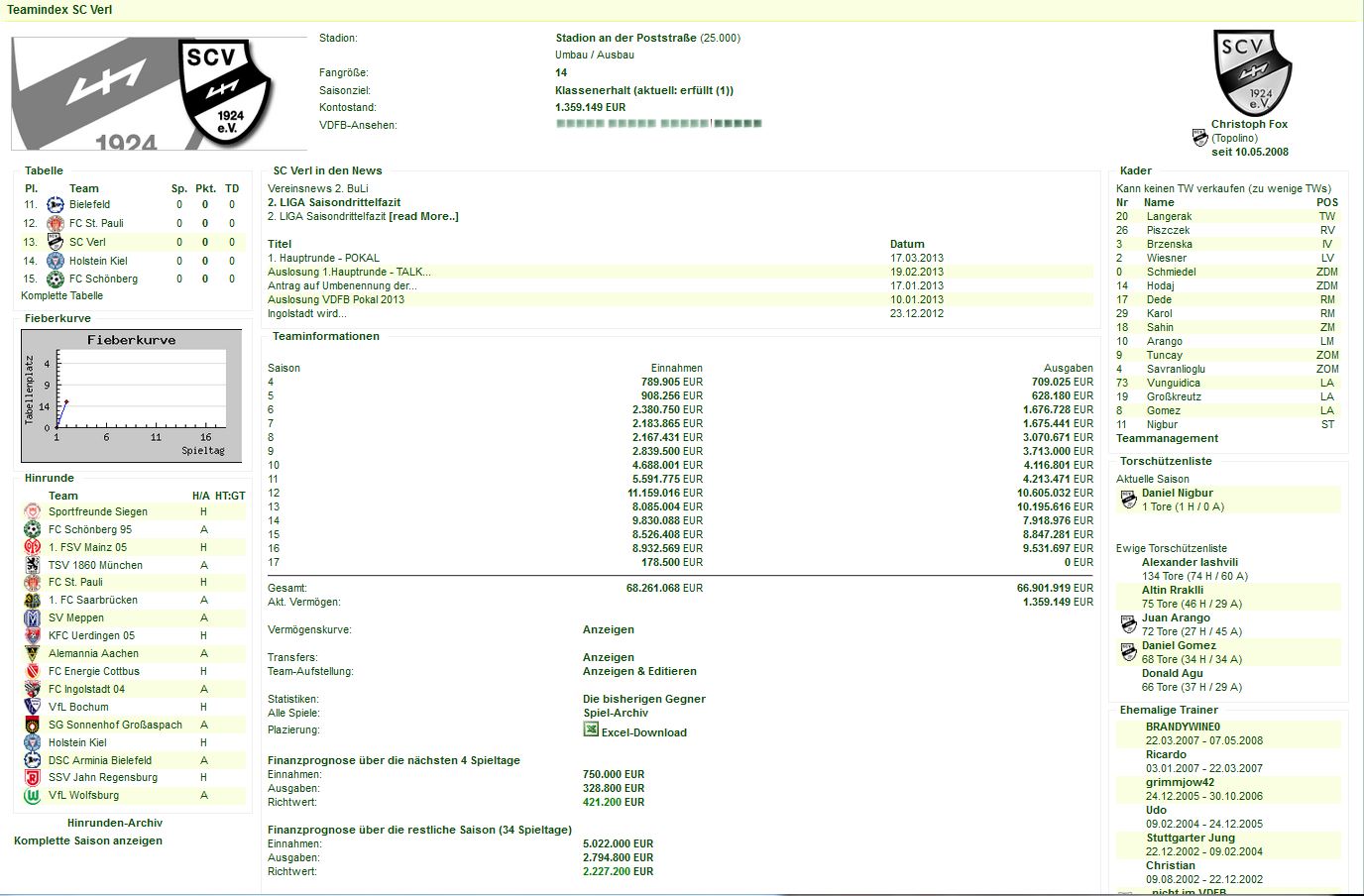Click the small crest beside Daniel Nigbur's goals
This screenshot has width=1364, height=896.
[1128, 500]
